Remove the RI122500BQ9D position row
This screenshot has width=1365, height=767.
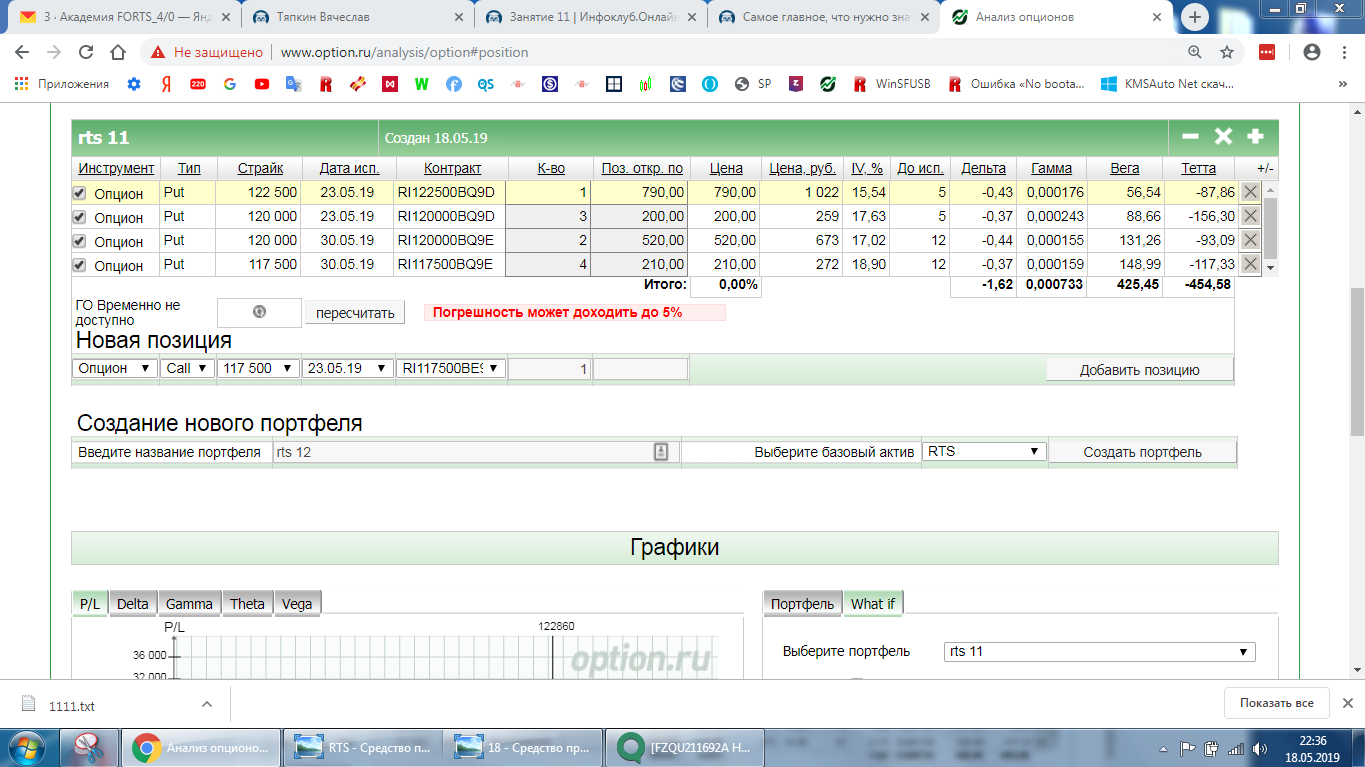click(x=1250, y=192)
